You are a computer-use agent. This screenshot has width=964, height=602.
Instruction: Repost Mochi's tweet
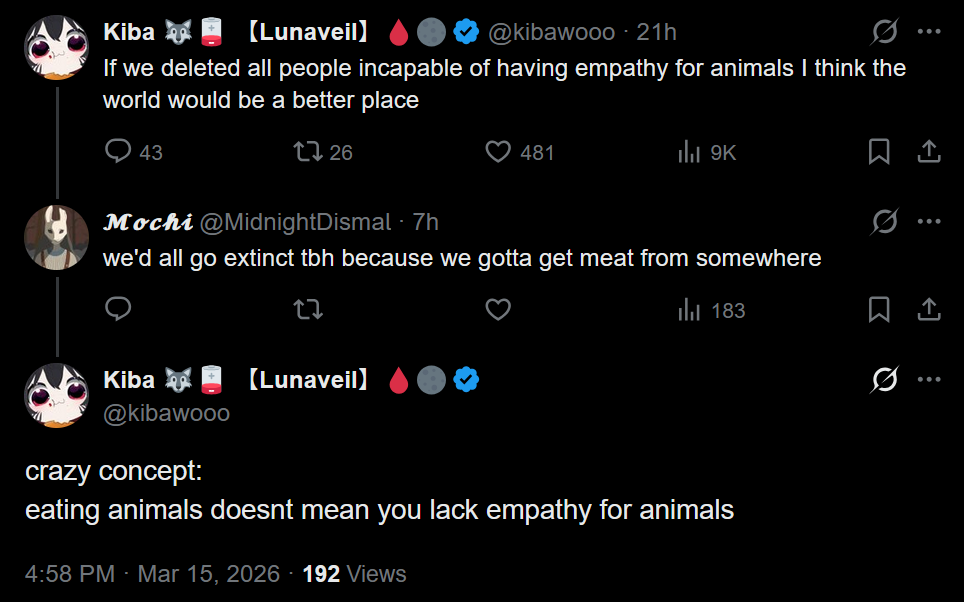[306, 310]
